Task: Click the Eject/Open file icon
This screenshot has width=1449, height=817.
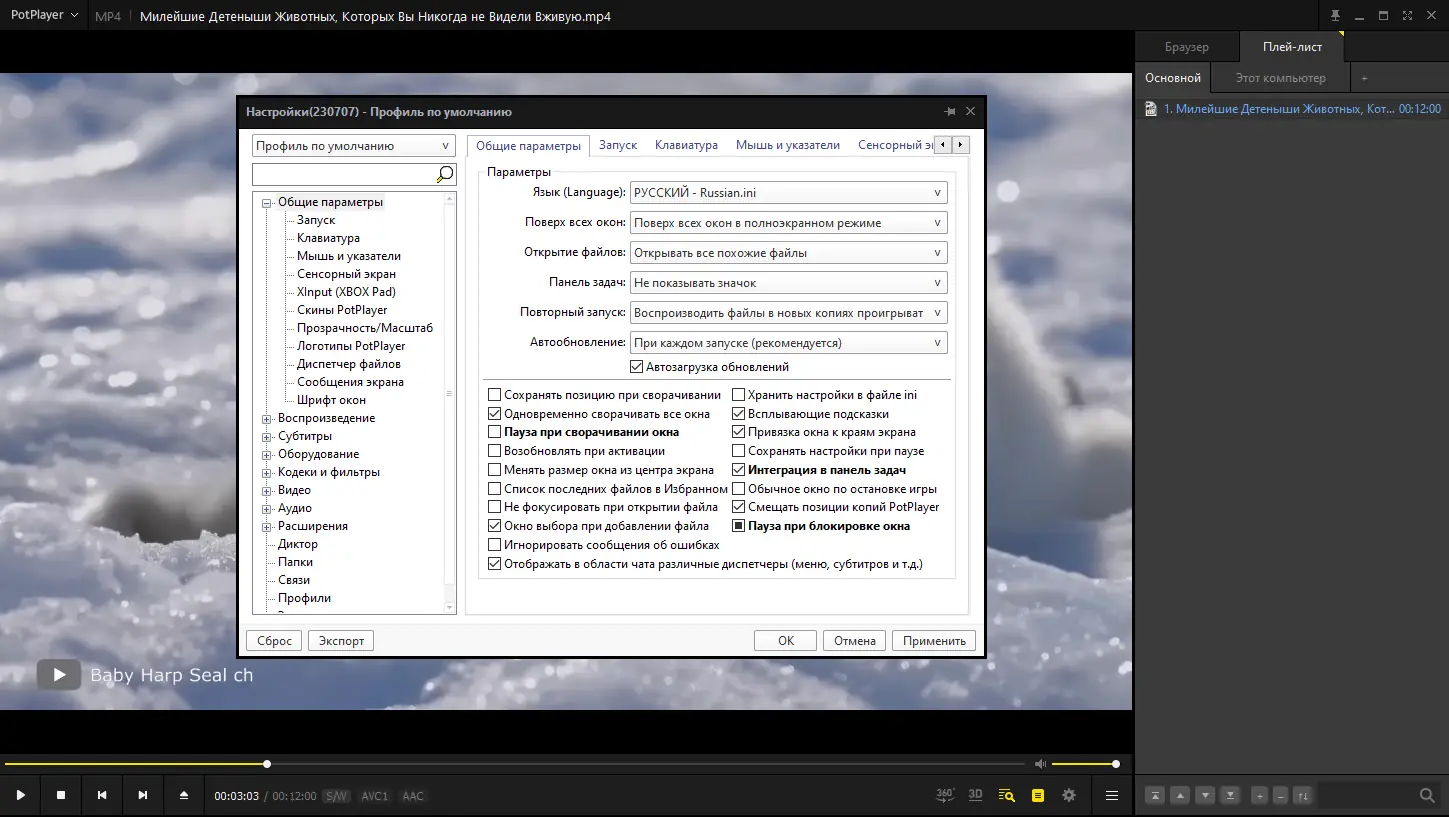Action: (184, 795)
